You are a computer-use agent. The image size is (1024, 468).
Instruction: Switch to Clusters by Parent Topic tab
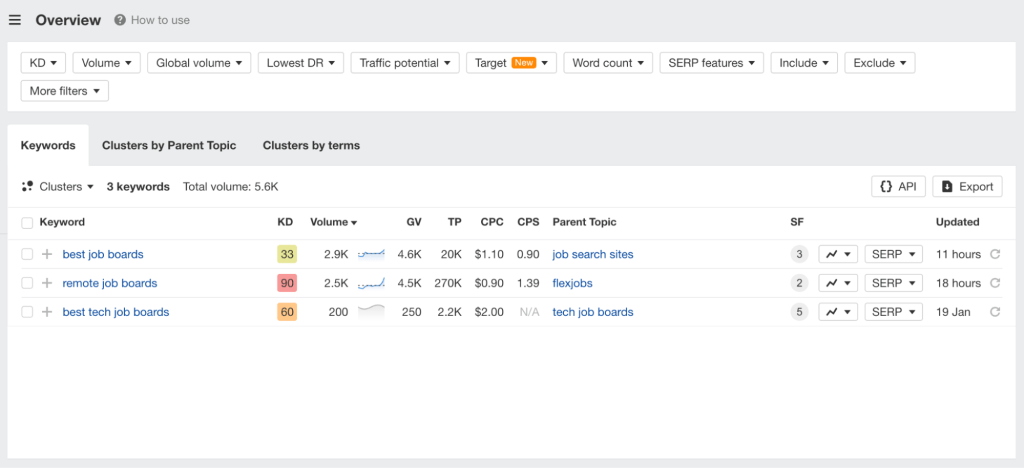point(169,145)
